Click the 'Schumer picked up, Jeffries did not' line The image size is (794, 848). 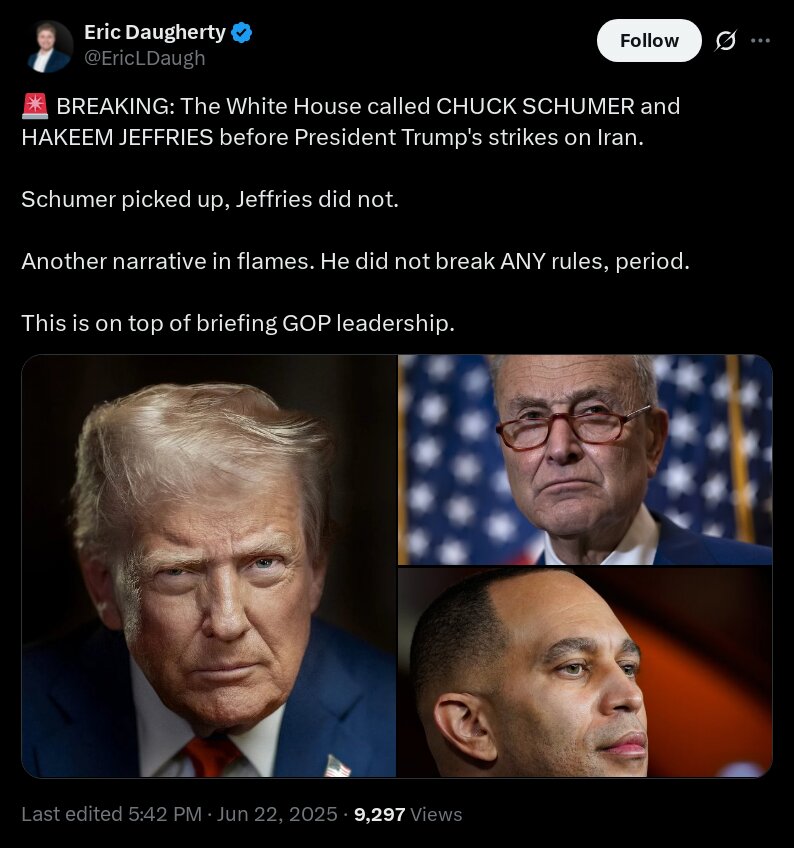click(x=210, y=200)
